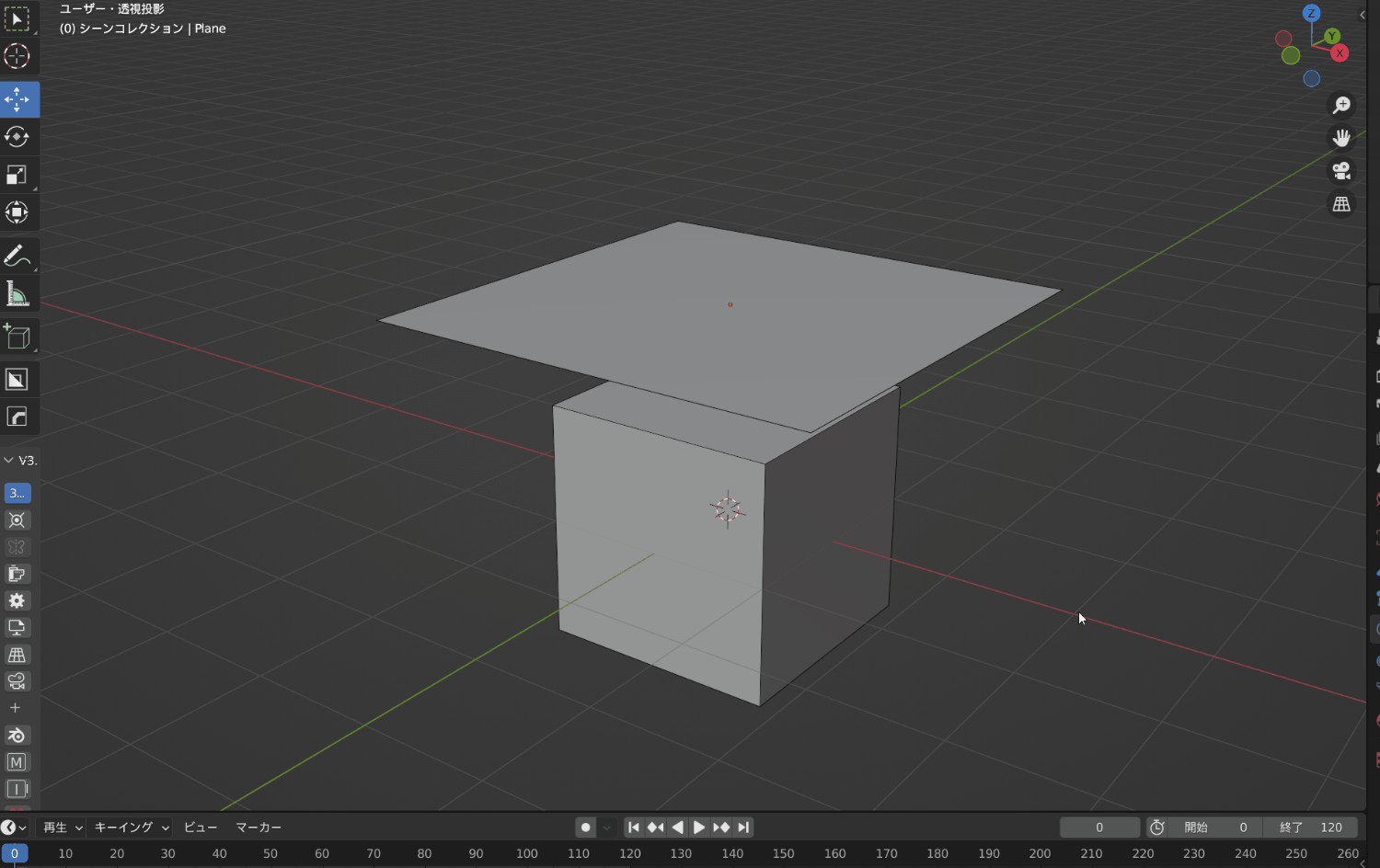The height and width of the screenshot is (868, 1380).
Task: Jump to the end frame
Action: point(743,828)
